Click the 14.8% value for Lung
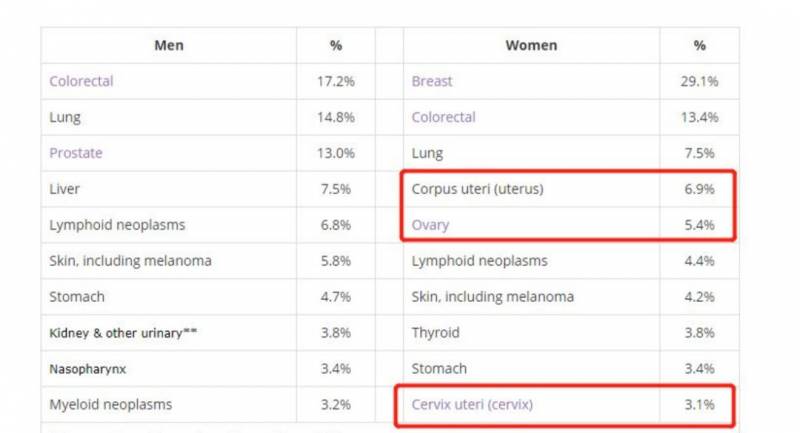The width and height of the screenshot is (800, 433). coord(335,117)
